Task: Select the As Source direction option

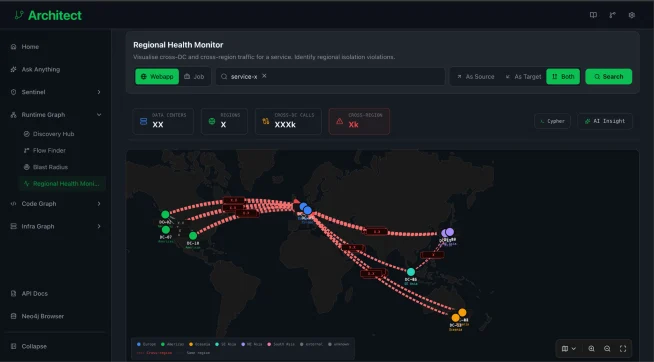Action: [475, 77]
